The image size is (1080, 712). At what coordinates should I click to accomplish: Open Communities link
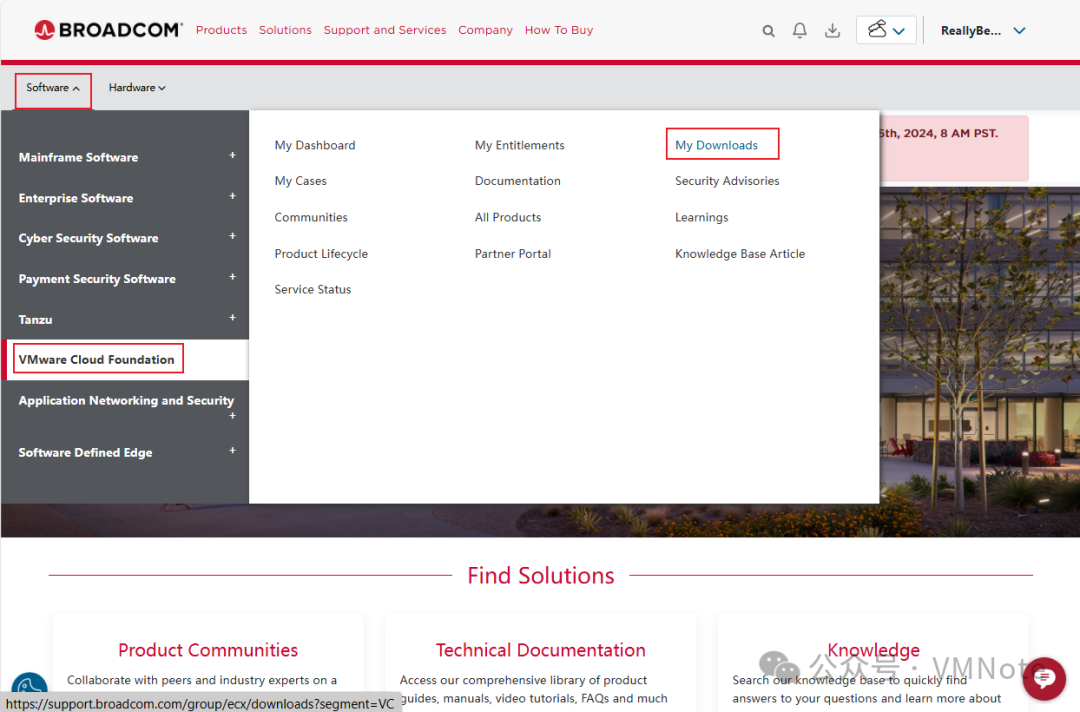(311, 218)
